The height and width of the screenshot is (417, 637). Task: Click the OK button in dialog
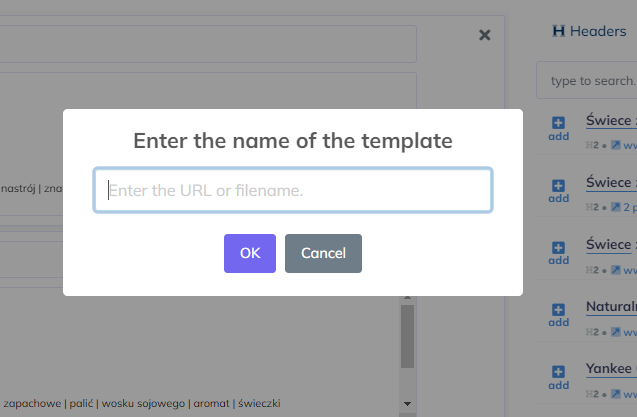(x=249, y=253)
